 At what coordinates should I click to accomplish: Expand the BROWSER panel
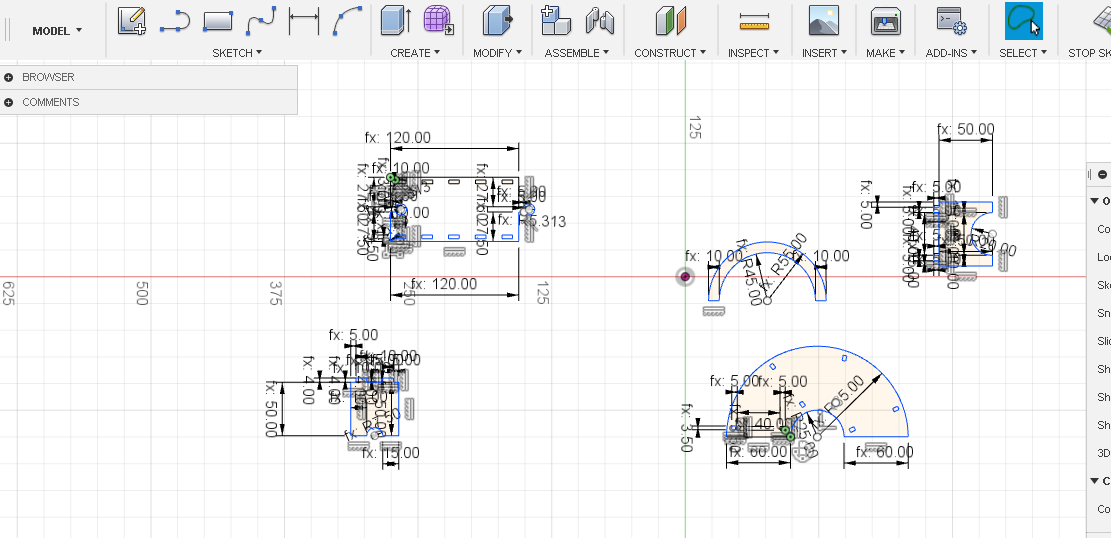tap(9, 77)
